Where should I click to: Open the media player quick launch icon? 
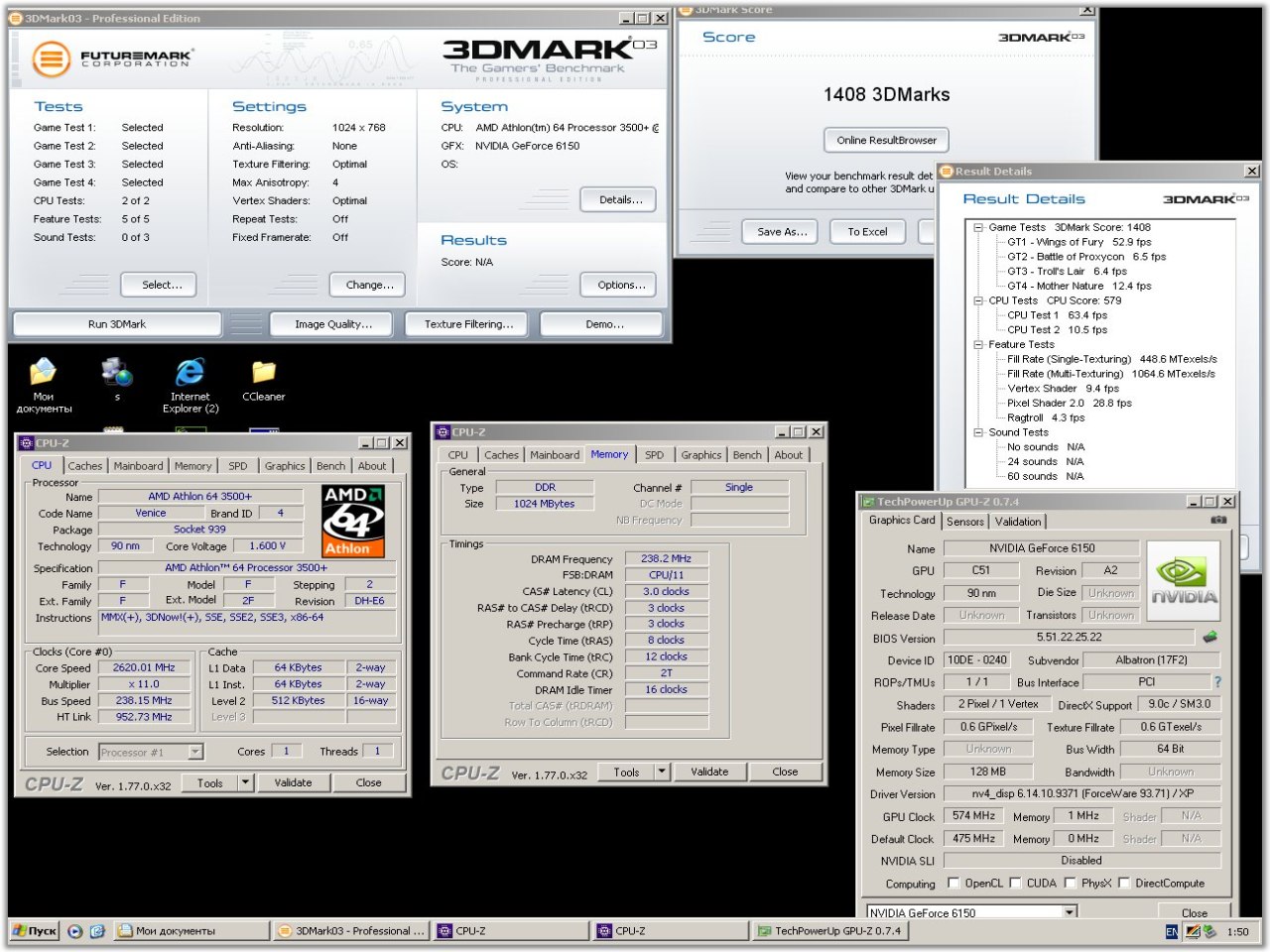pos(75,931)
